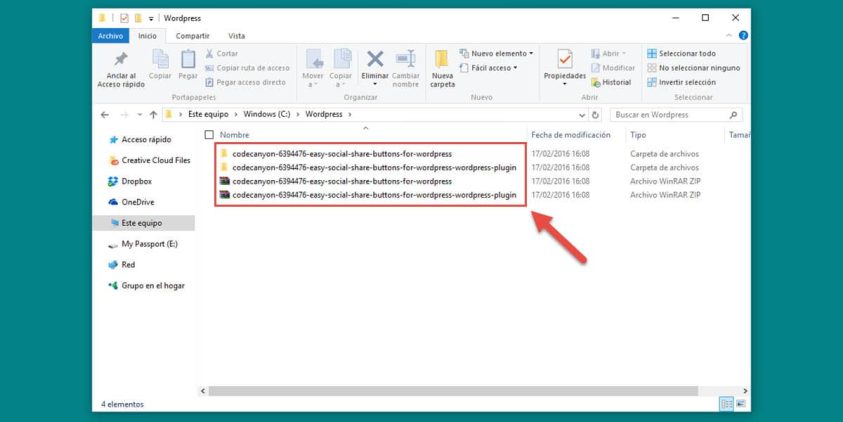843x422 pixels.
Task: Switch to details view icon
Action: [x=726, y=404]
